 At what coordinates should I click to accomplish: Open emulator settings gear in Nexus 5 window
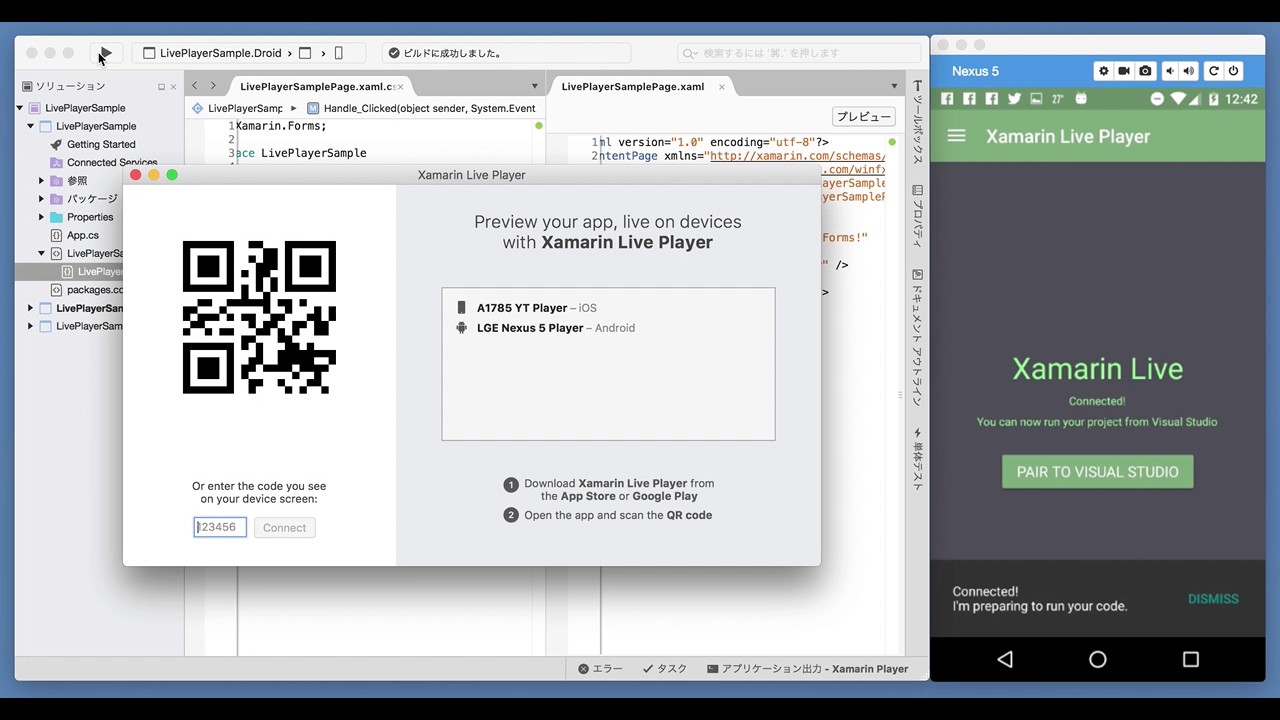(1104, 71)
